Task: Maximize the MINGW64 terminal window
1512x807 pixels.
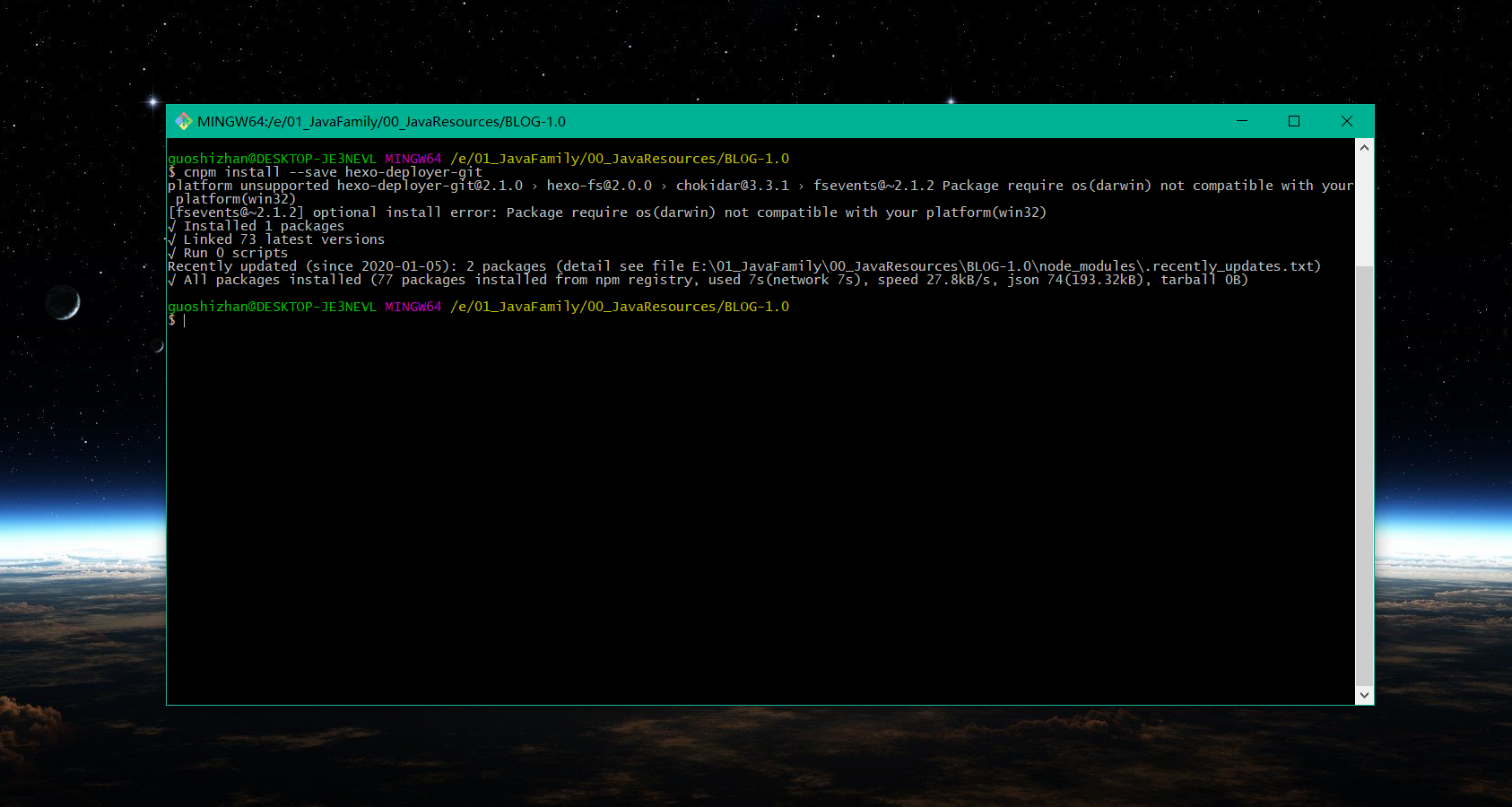Action: pyautogui.click(x=1294, y=121)
